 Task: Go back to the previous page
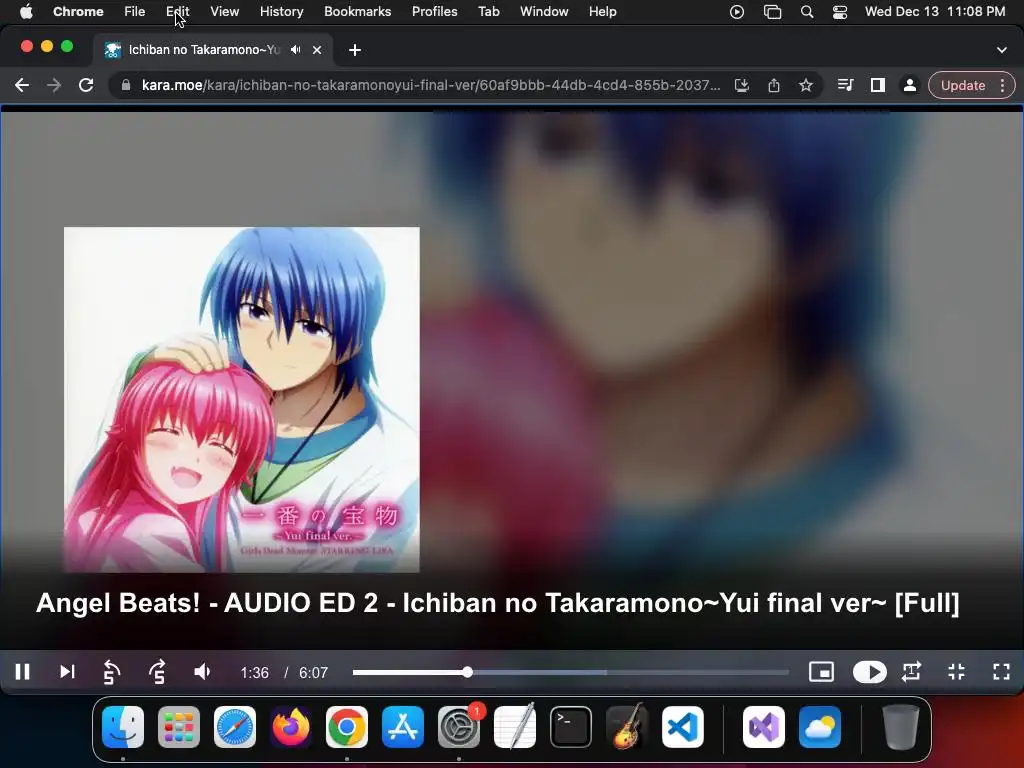pos(22,85)
